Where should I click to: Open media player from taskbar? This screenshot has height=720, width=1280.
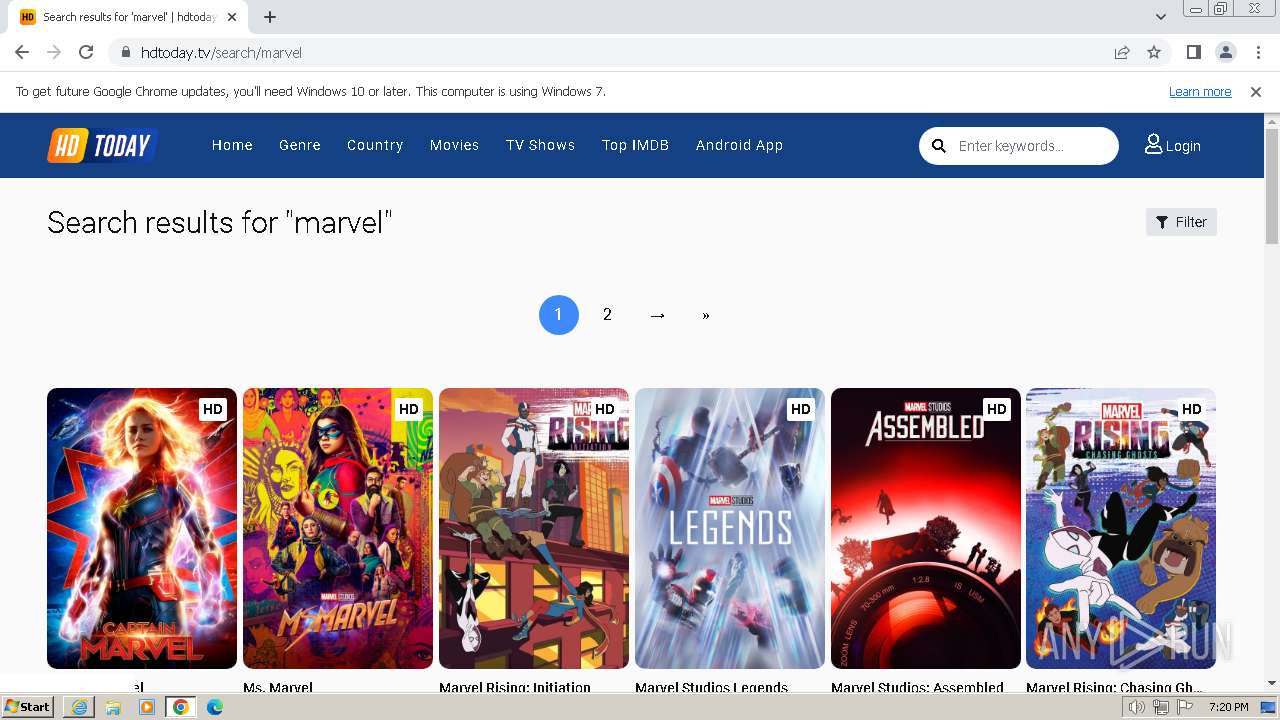click(147, 707)
